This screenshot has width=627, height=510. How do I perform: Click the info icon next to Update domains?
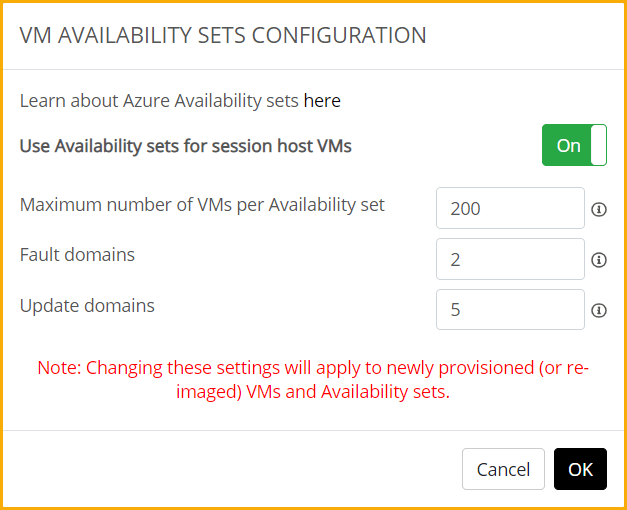599,310
